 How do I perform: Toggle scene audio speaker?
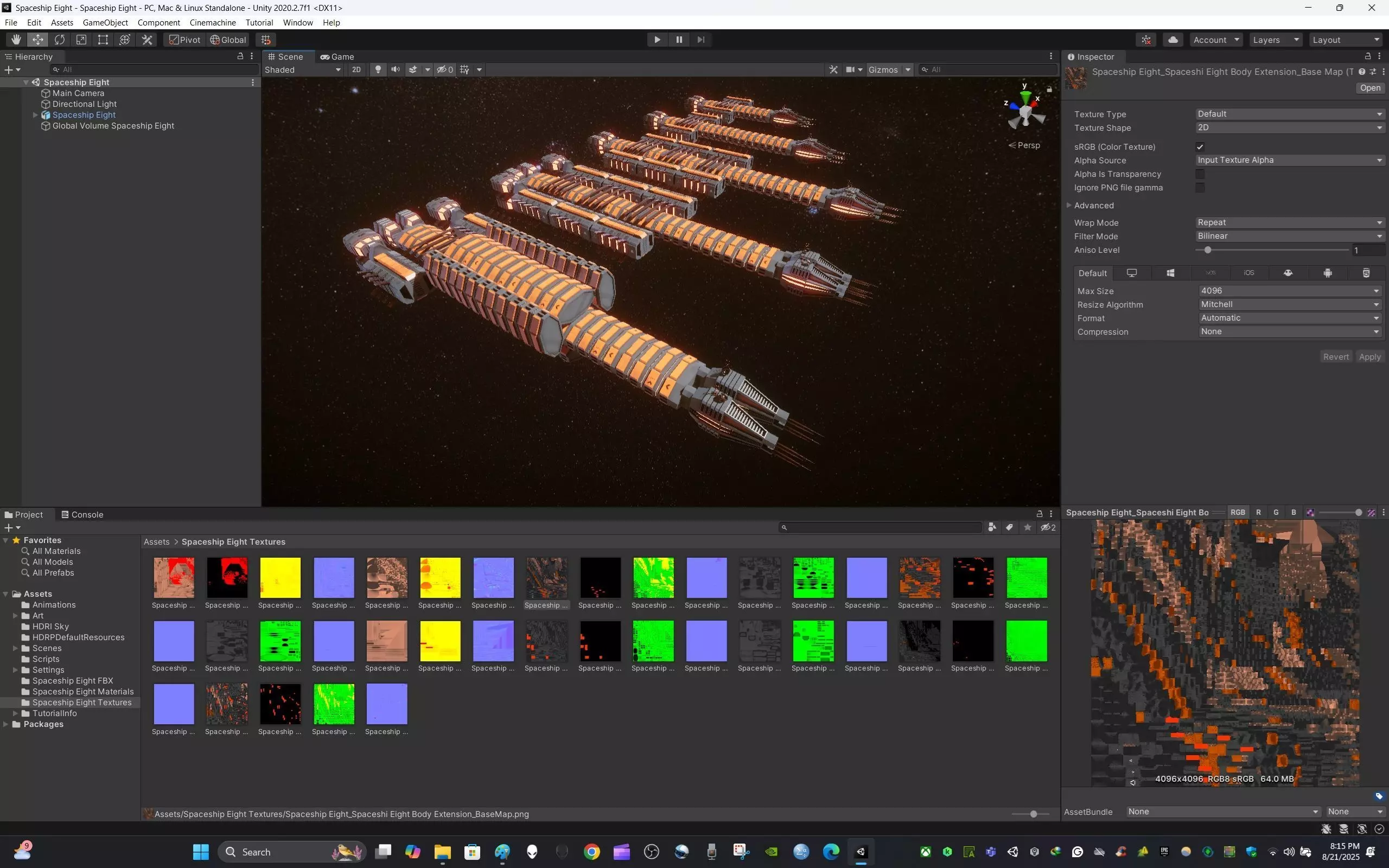pos(396,69)
